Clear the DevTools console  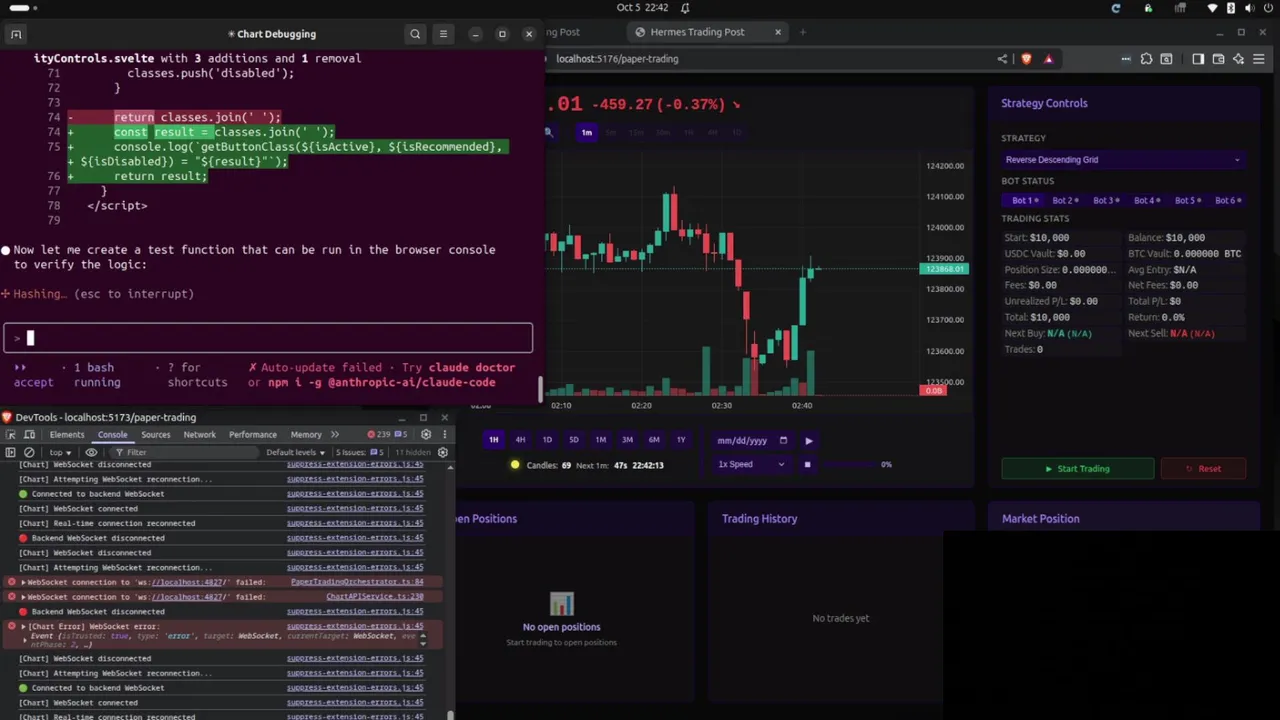click(x=29, y=452)
